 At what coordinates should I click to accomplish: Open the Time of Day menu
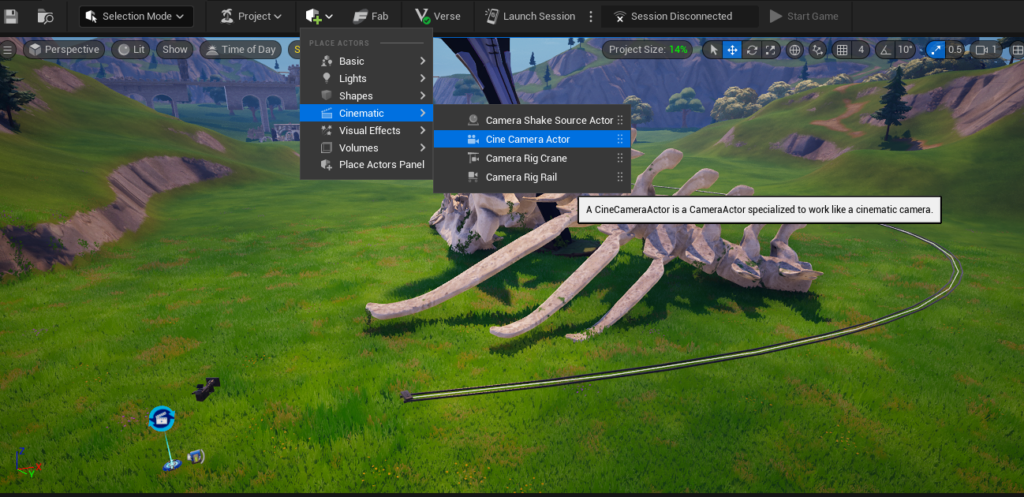pos(241,50)
